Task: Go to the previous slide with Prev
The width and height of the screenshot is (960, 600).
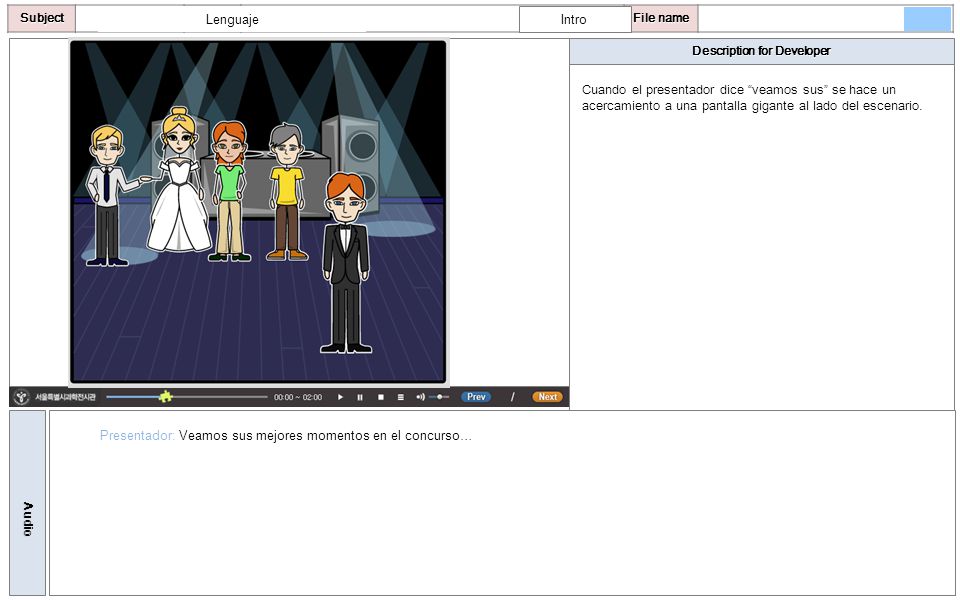Action: coord(476,397)
